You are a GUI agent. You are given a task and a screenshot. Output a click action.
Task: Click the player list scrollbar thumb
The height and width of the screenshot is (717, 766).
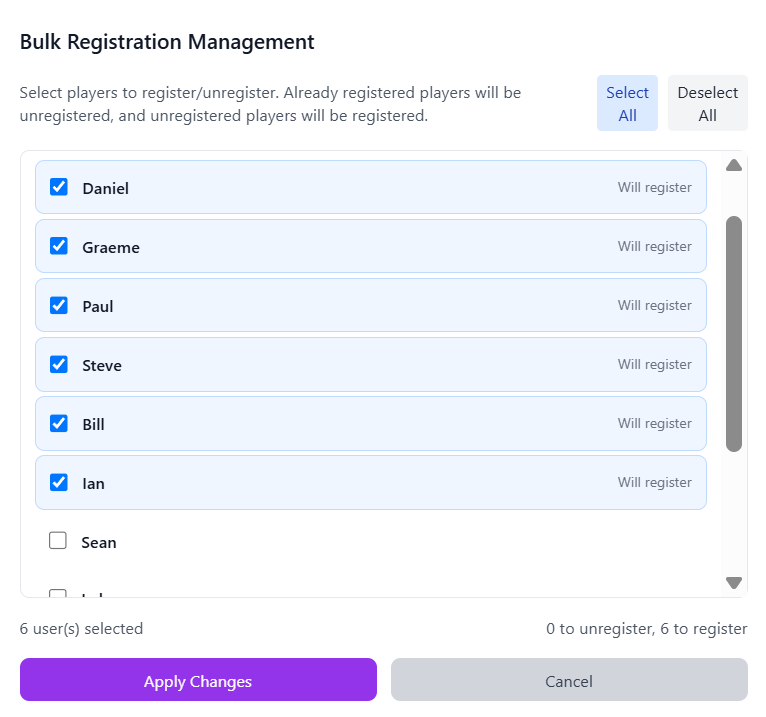(733, 333)
